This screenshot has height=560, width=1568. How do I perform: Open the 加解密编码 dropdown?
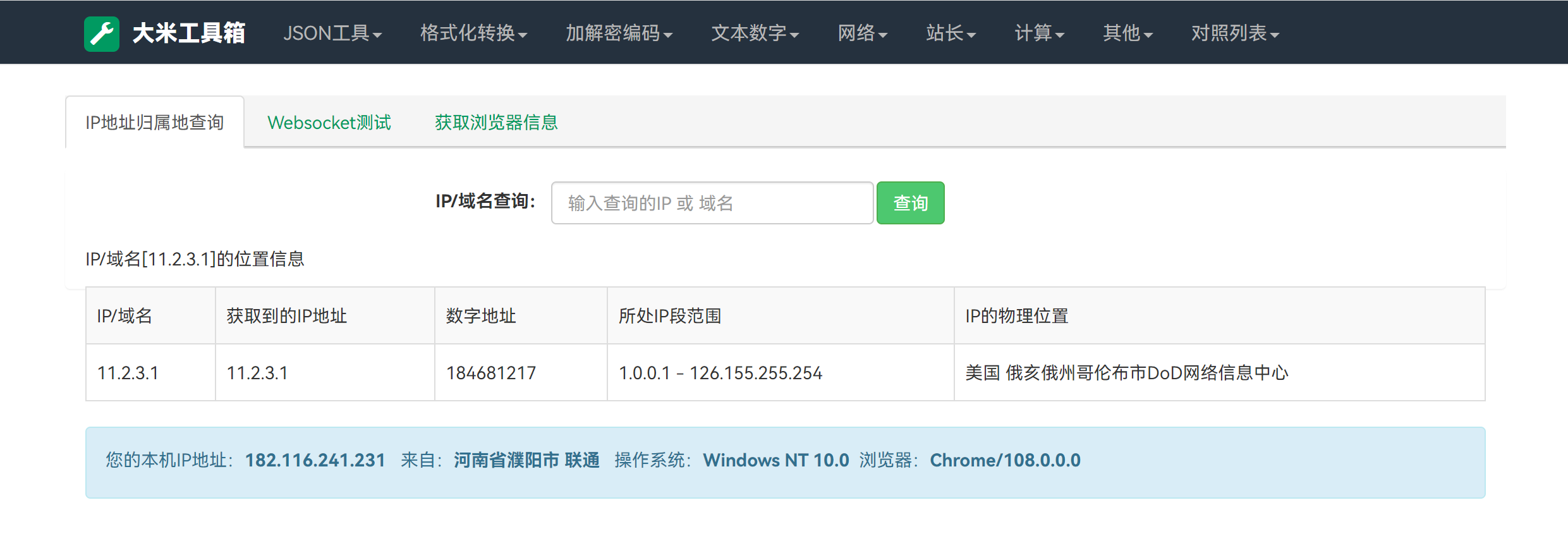(618, 33)
